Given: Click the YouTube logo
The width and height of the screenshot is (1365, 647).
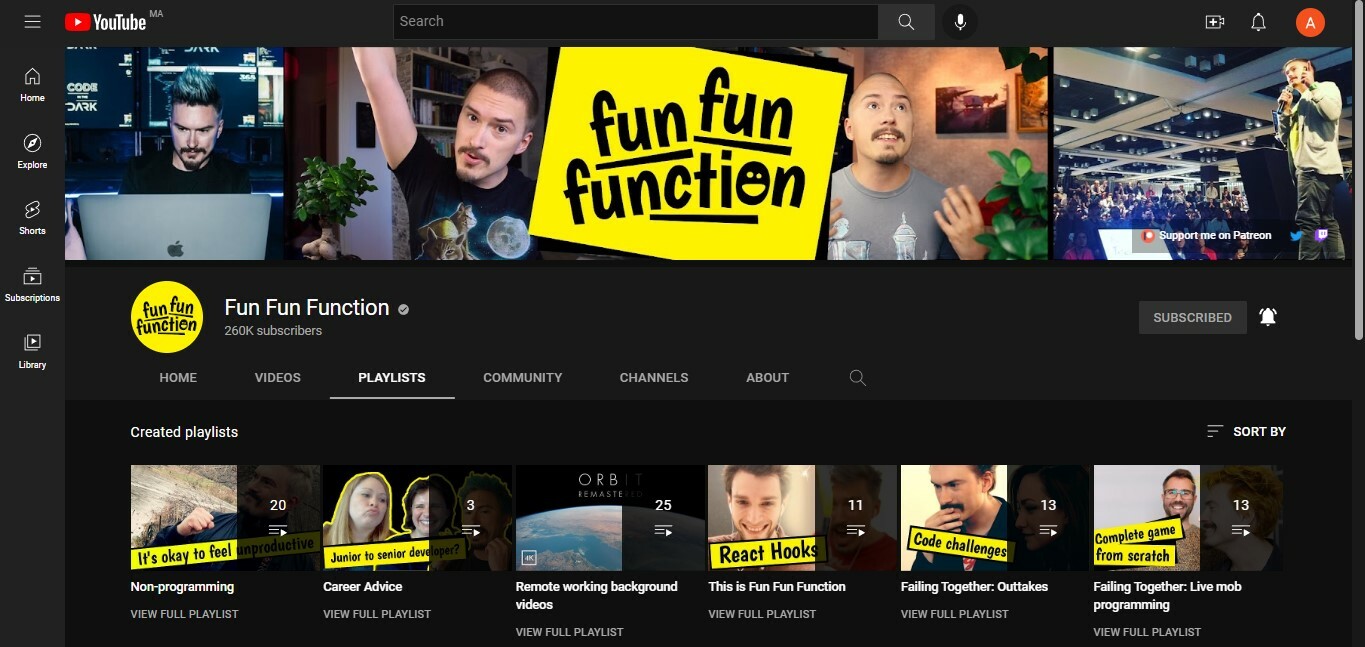Looking at the screenshot, I should pos(107,21).
